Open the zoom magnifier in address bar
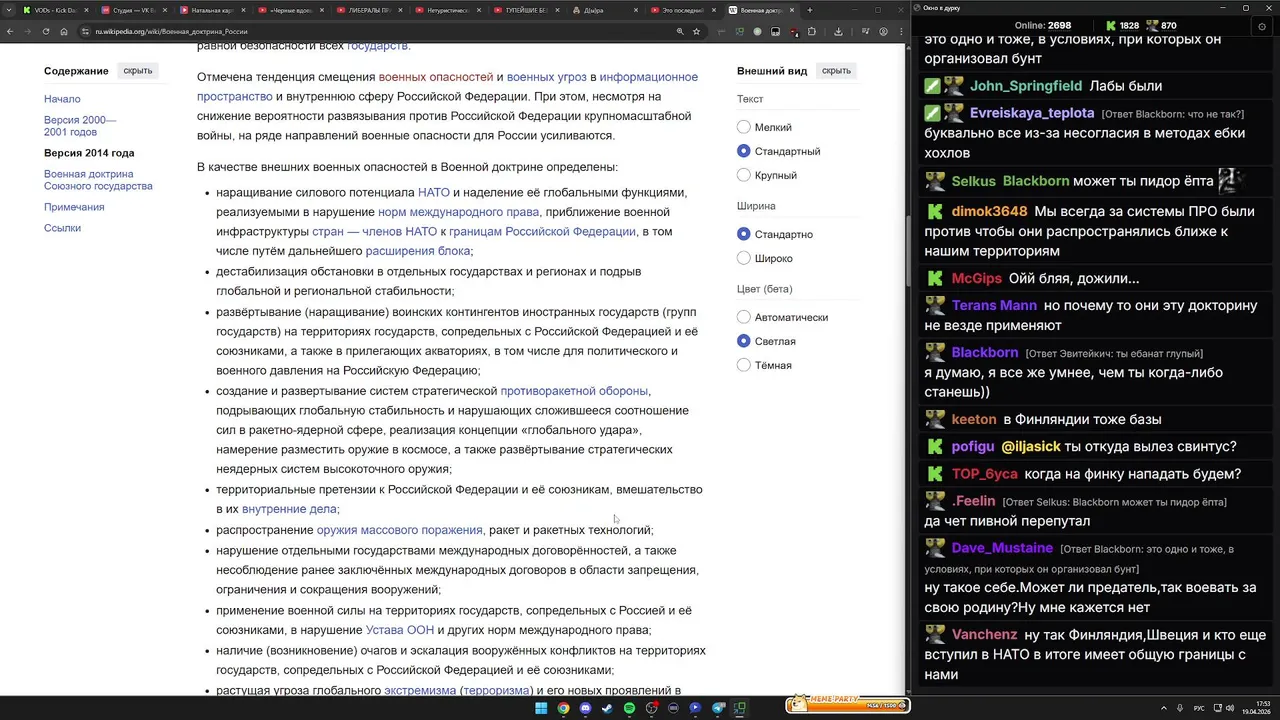This screenshot has width=1280, height=720. tap(680, 31)
